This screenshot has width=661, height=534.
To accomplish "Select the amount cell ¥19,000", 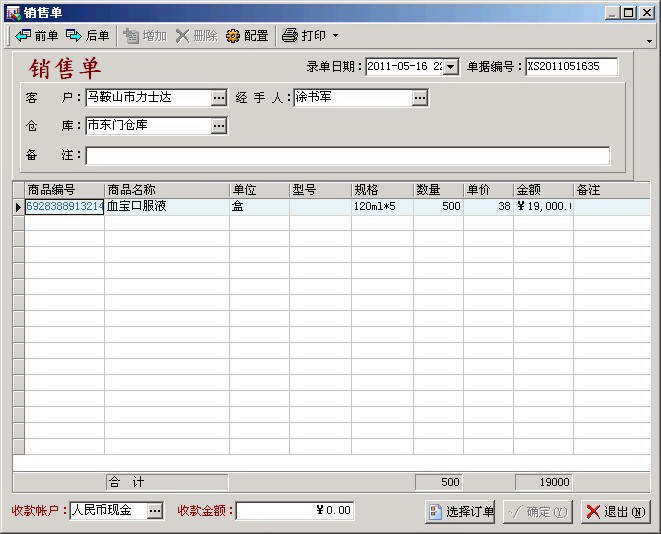I will coord(543,207).
